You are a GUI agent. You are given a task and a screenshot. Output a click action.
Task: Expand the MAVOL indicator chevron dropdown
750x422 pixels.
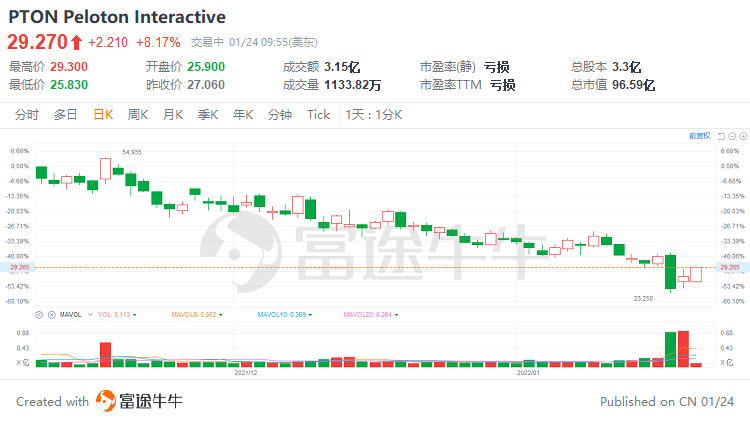click(90, 315)
